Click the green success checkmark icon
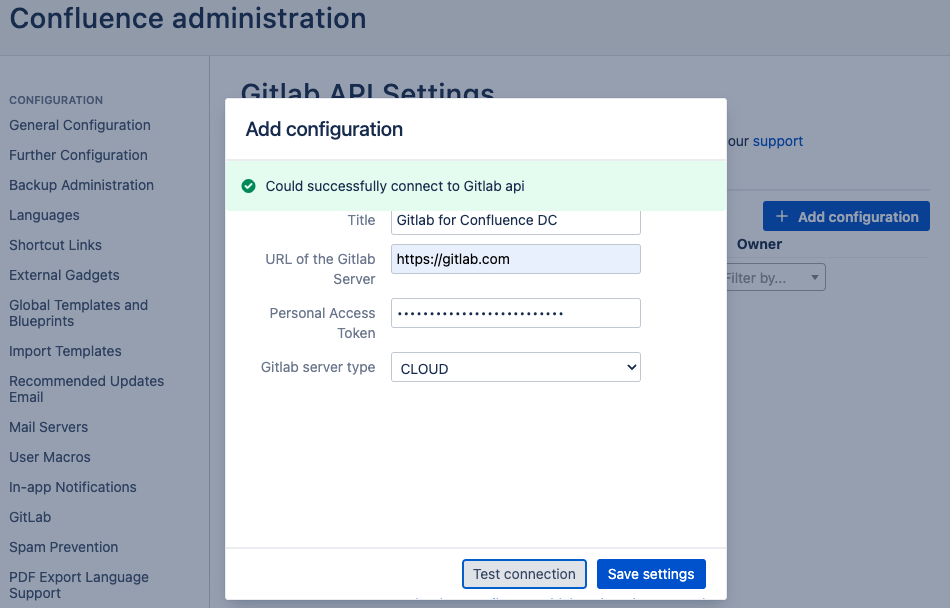The height and width of the screenshot is (608, 950). pos(248,186)
